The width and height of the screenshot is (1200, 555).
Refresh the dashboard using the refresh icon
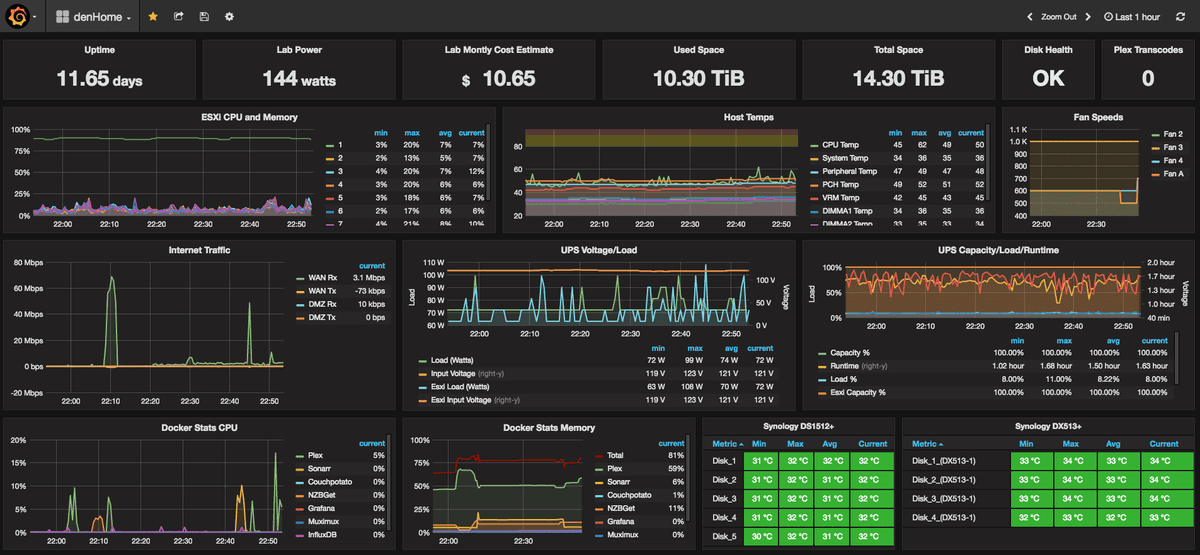[1179, 17]
